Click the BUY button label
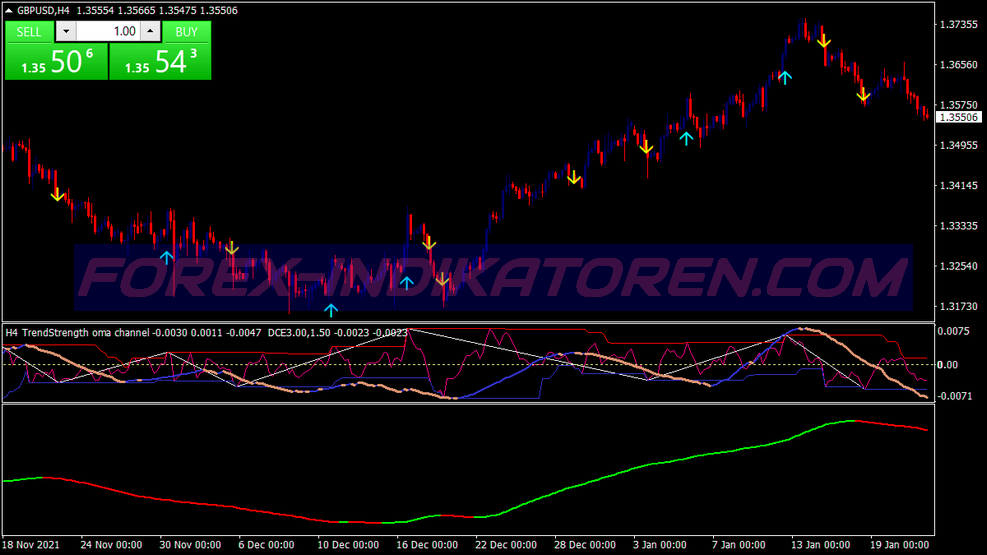Viewport: 987px width, 555px height. (186, 31)
